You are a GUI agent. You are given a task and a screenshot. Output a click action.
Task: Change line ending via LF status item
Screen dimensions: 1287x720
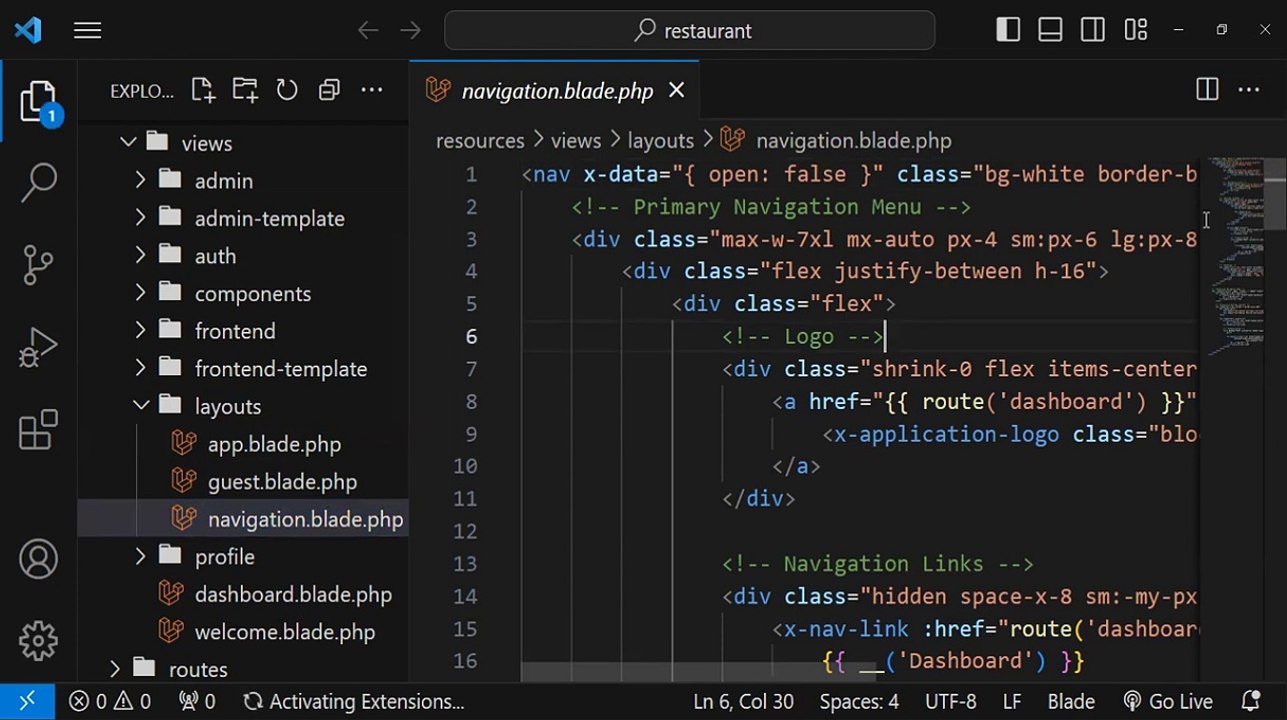pos(1012,702)
